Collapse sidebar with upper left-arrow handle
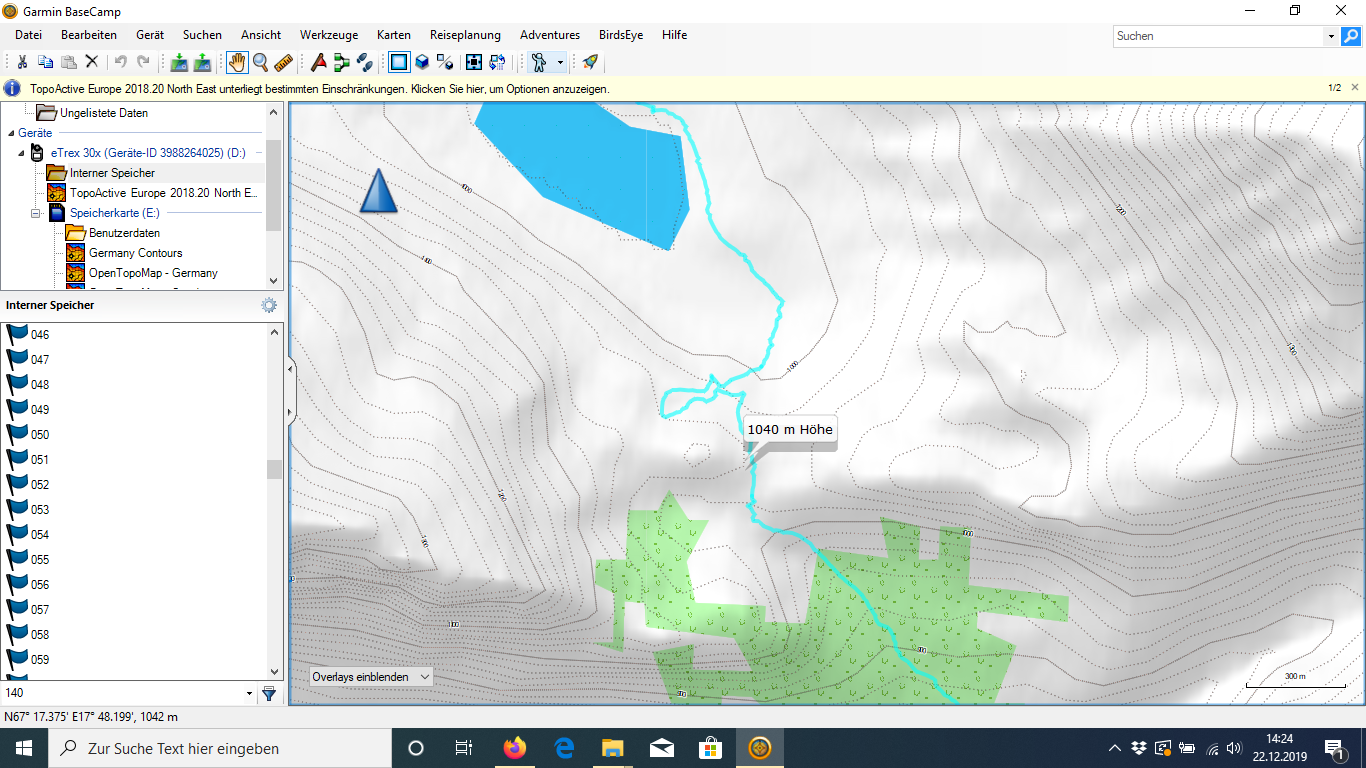1366x768 pixels. pos(291,369)
